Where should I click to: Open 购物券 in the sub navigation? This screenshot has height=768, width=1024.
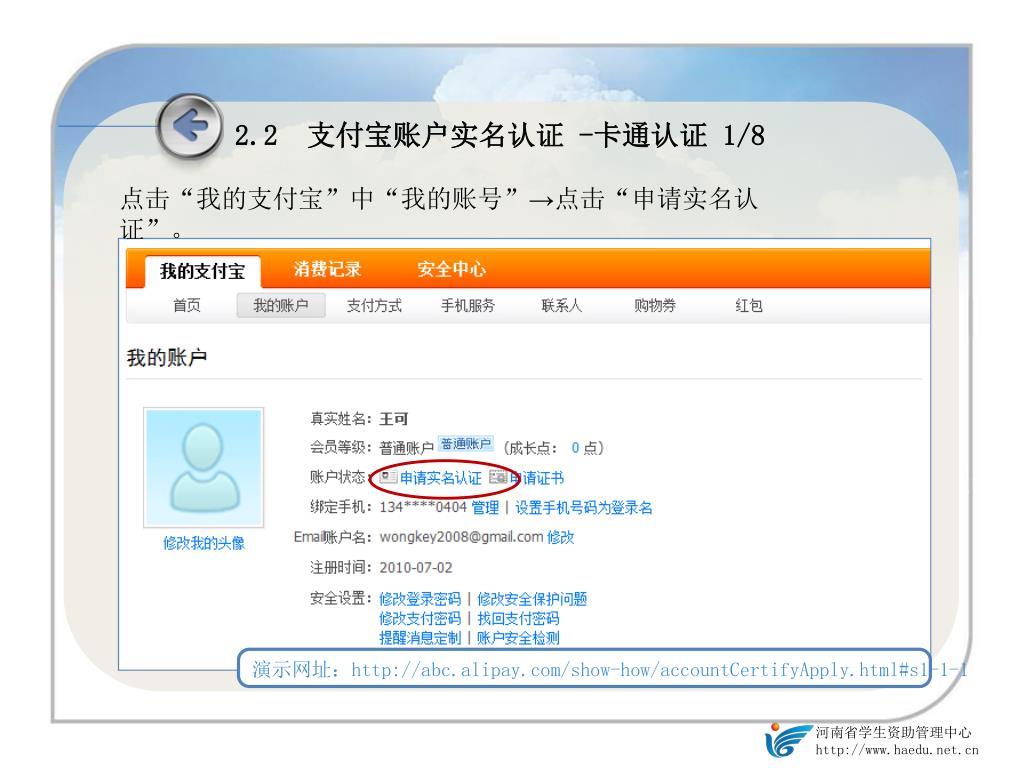point(654,305)
